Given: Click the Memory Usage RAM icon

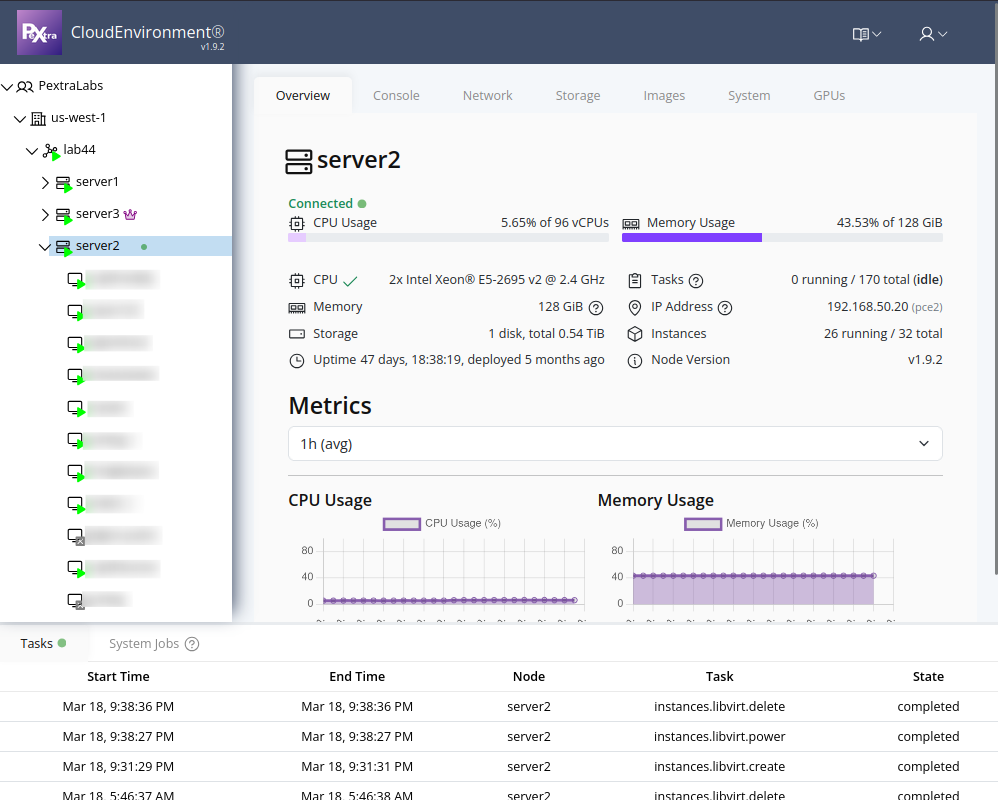Looking at the screenshot, I should [631, 224].
